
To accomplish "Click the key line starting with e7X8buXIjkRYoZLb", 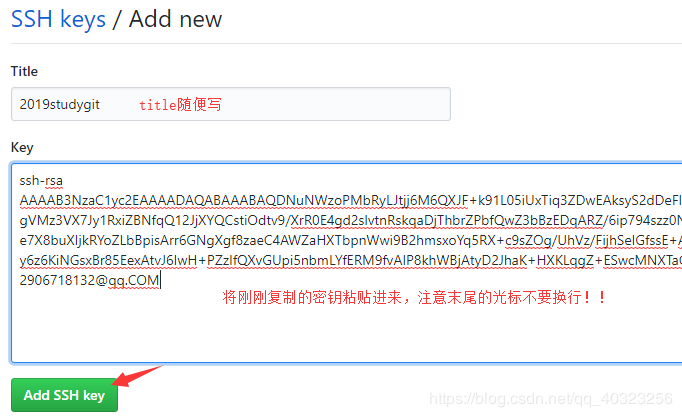I will point(351,240).
